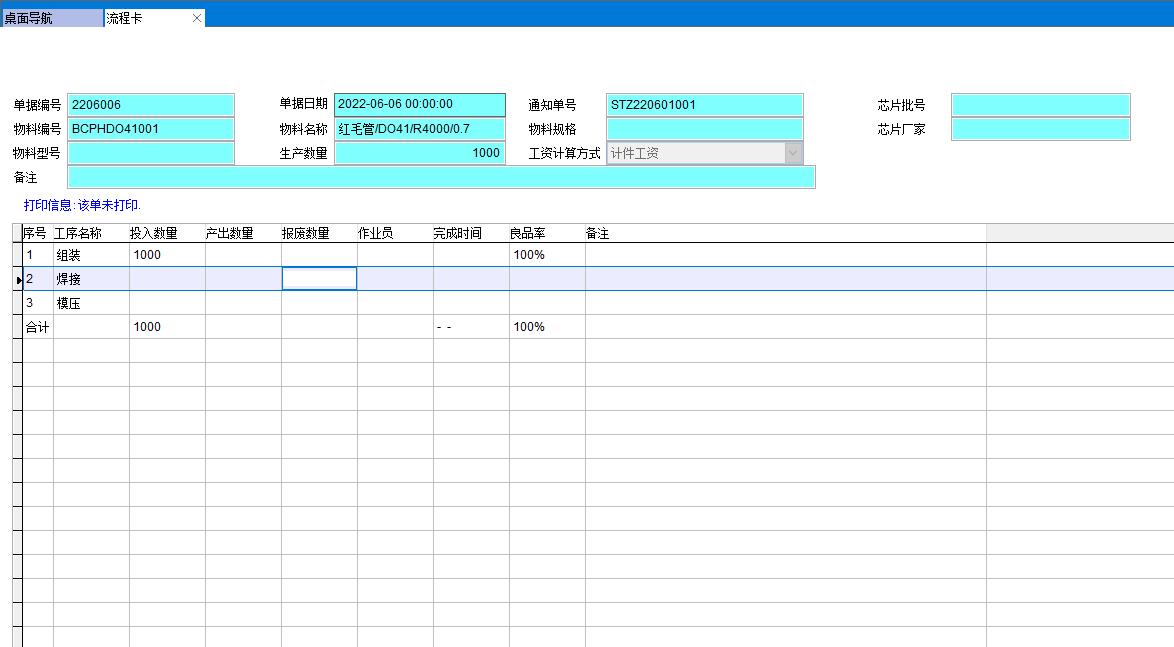Image resolution: width=1174 pixels, height=647 pixels.
Task: Click the 良品率 column header
Action: point(530,233)
